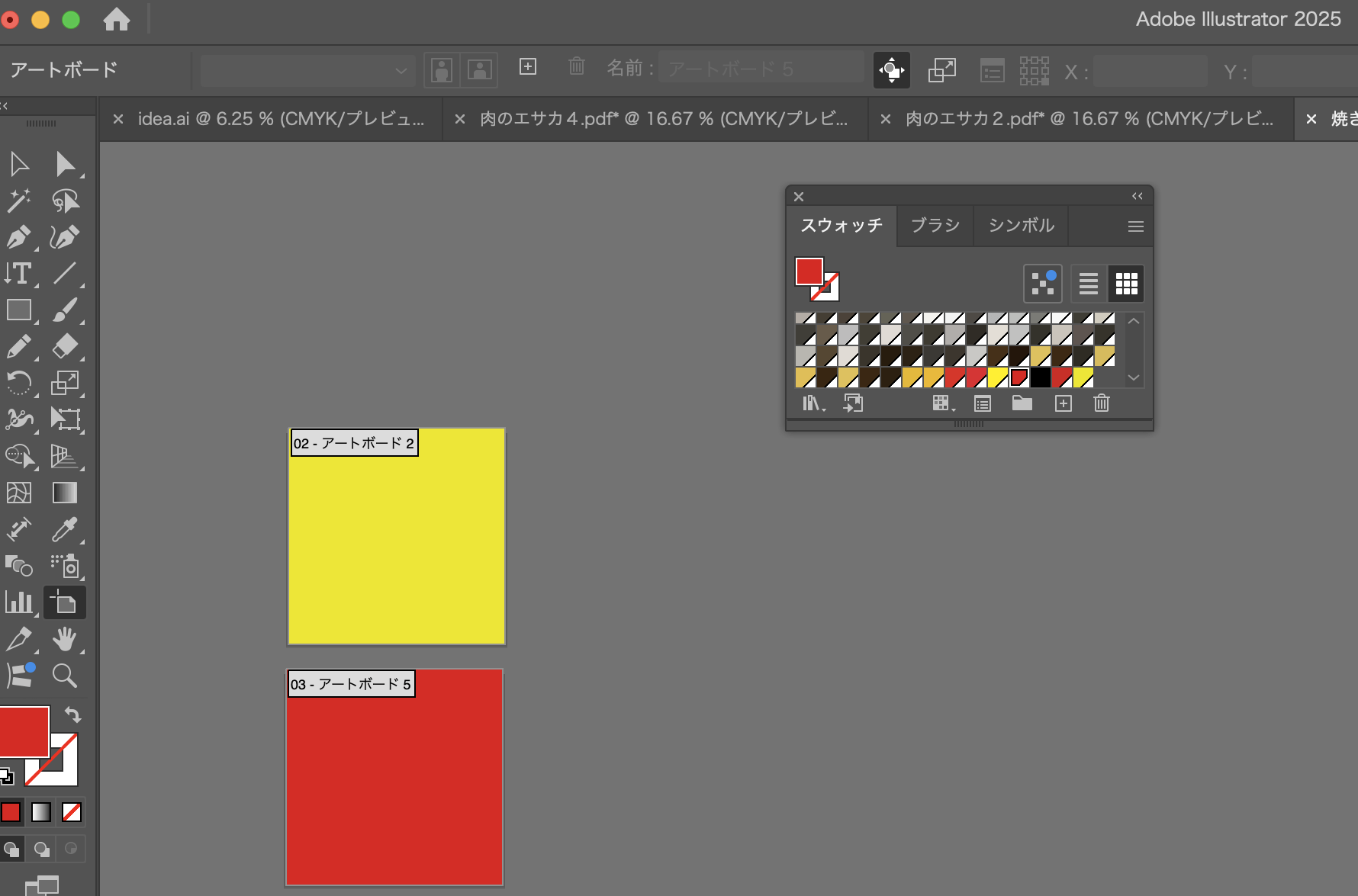Collapse the Swatches panel with double arrows

point(1137,197)
